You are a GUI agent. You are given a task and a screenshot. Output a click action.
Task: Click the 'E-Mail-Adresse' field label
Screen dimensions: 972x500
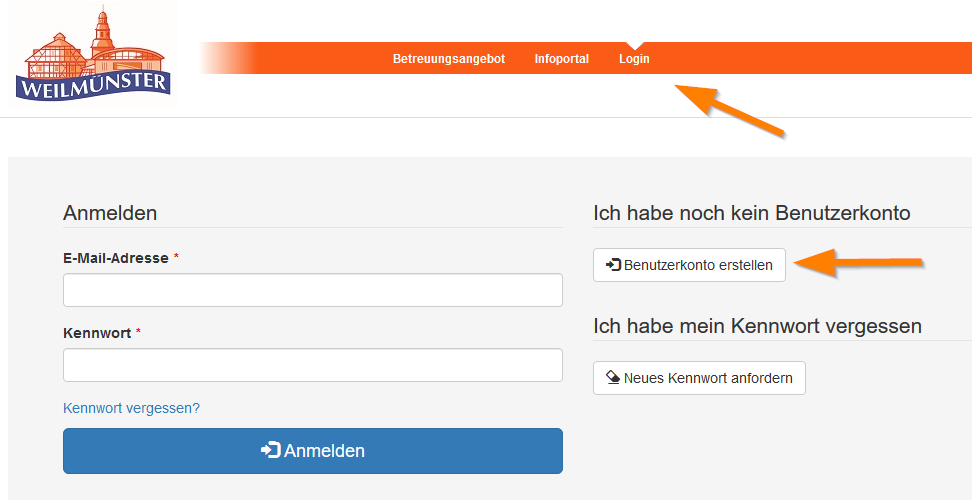pyautogui.click(x=115, y=258)
